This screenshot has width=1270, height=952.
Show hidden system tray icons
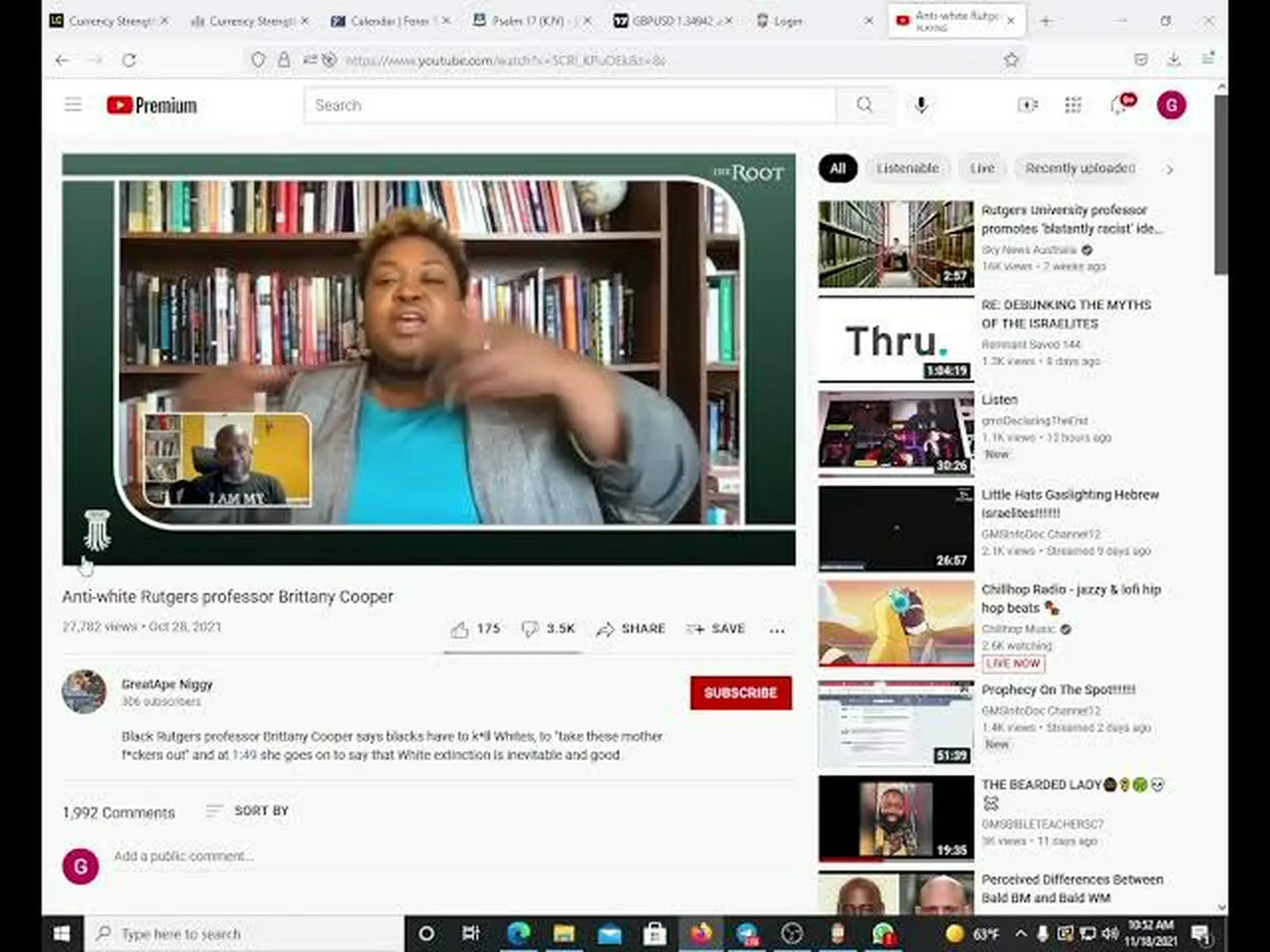(1020, 933)
